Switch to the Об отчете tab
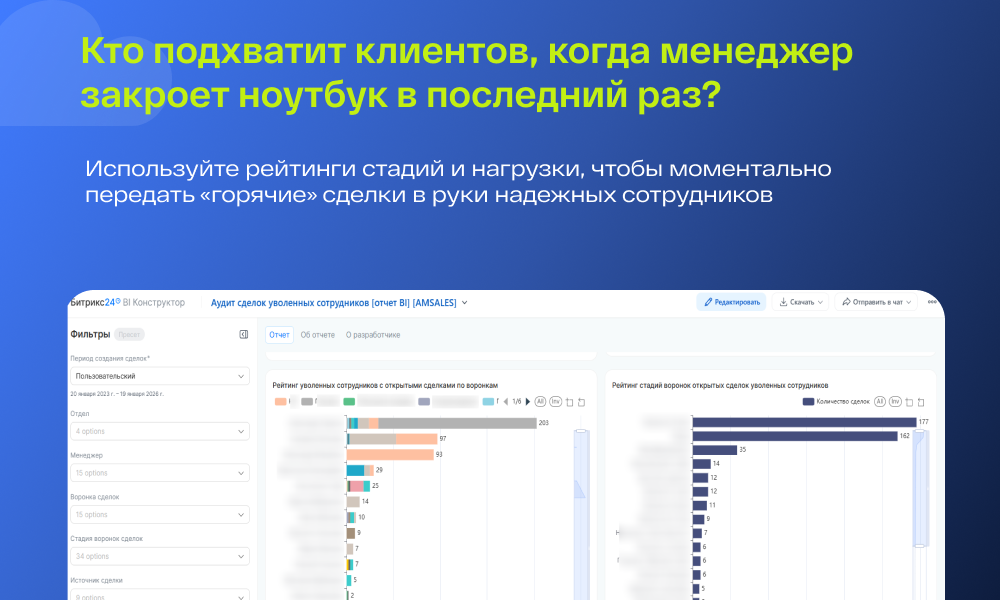Image resolution: width=1000 pixels, height=600 pixels. pyautogui.click(x=318, y=335)
